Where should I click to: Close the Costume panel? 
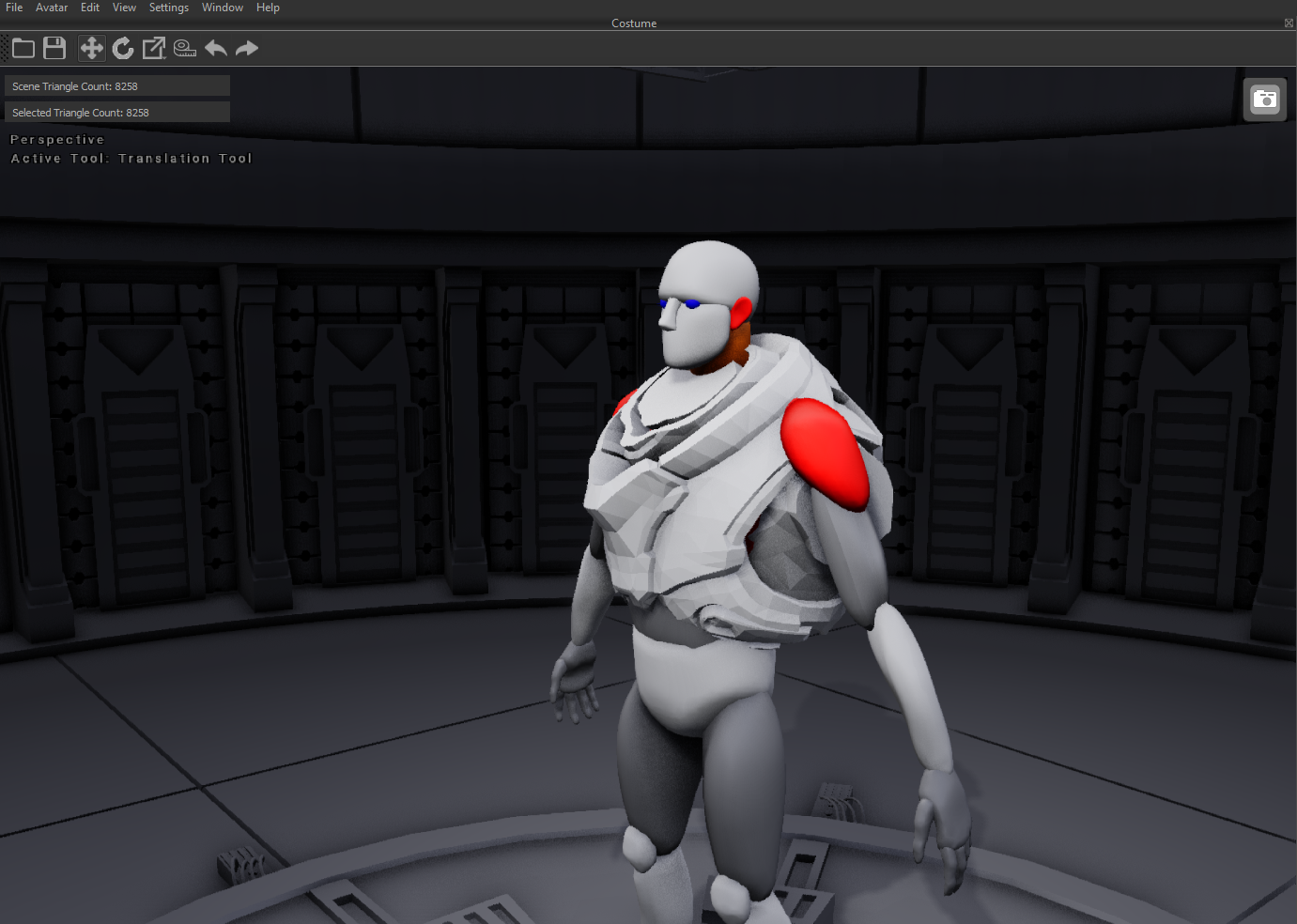1289,23
